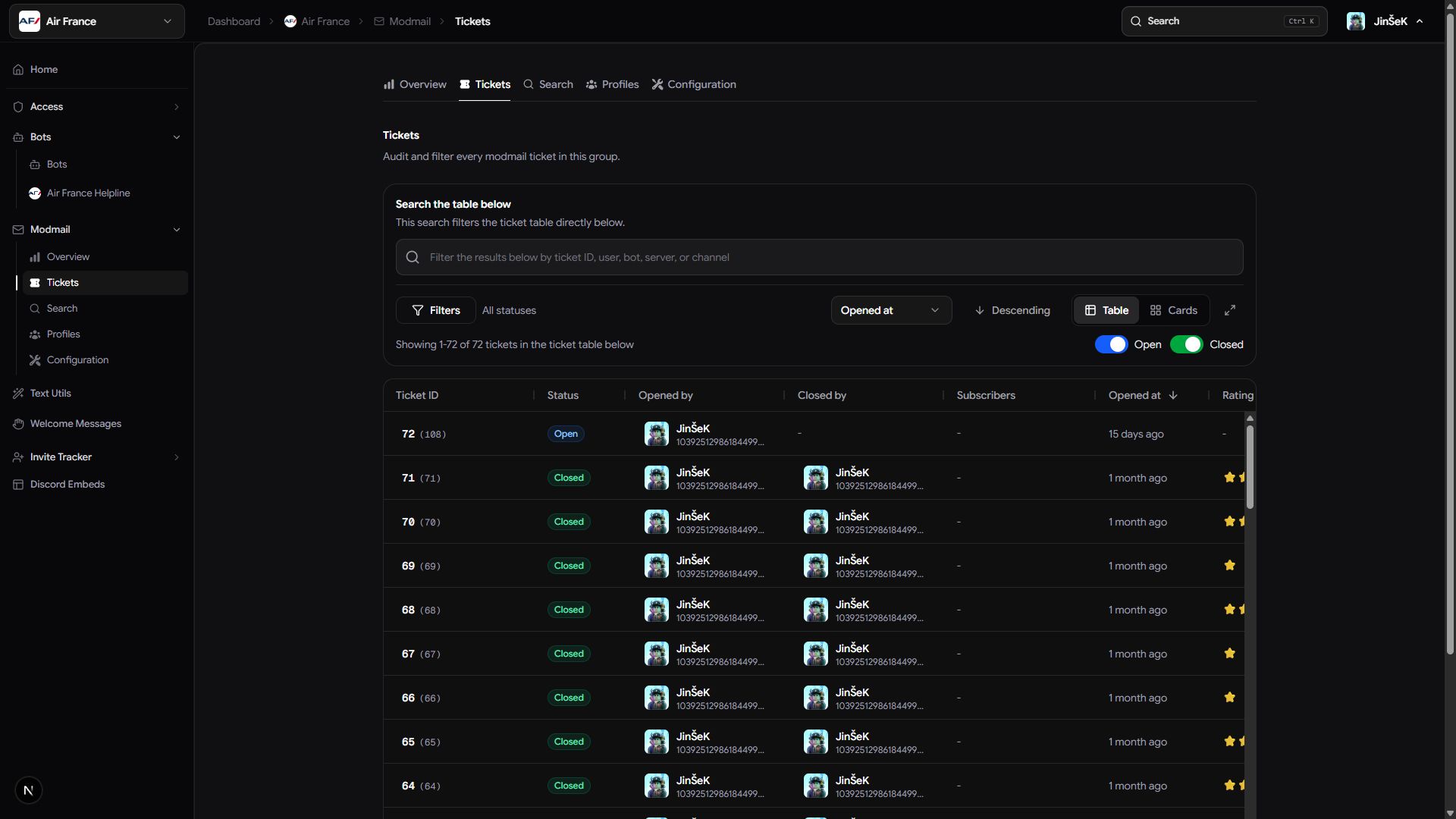Switch to the Profiles tab
Viewport: 1456px width, 819px height.
pos(612,84)
